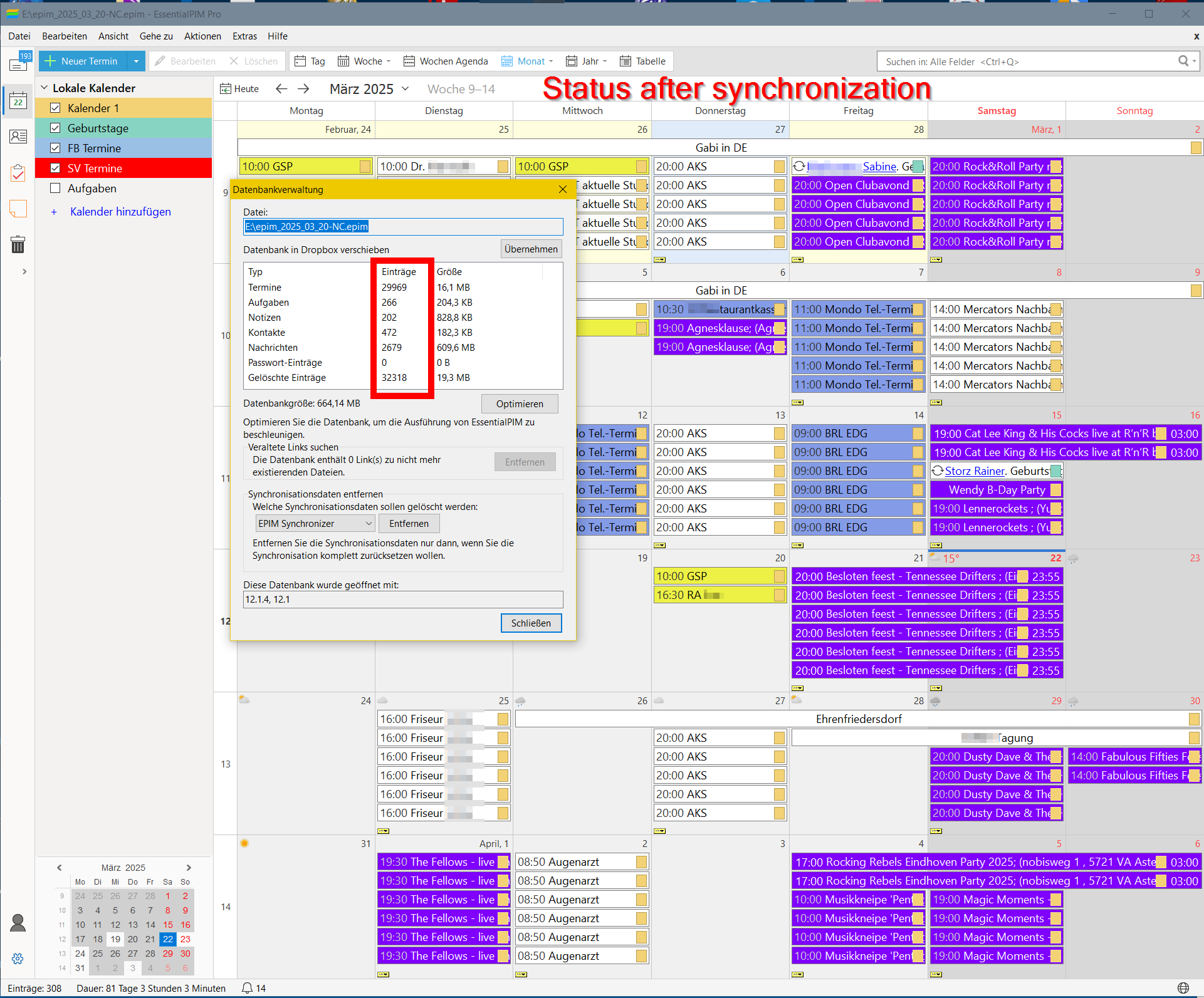Open the Ansicht menu
The height and width of the screenshot is (998, 1204).
coord(113,36)
